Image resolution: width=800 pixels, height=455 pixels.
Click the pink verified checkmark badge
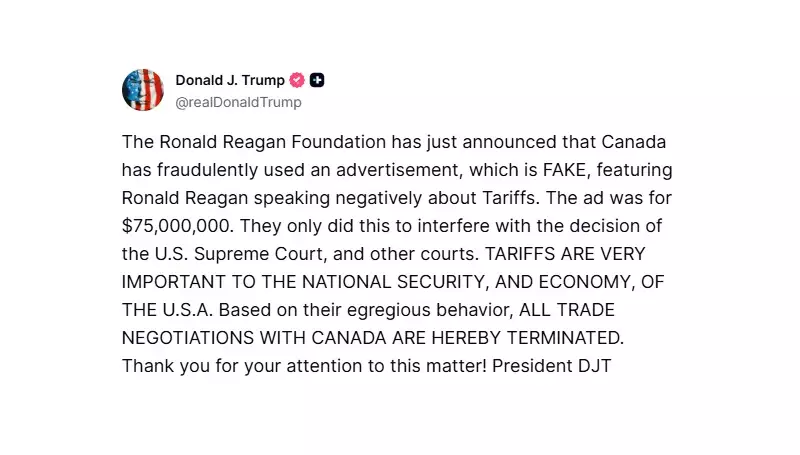[x=297, y=80]
